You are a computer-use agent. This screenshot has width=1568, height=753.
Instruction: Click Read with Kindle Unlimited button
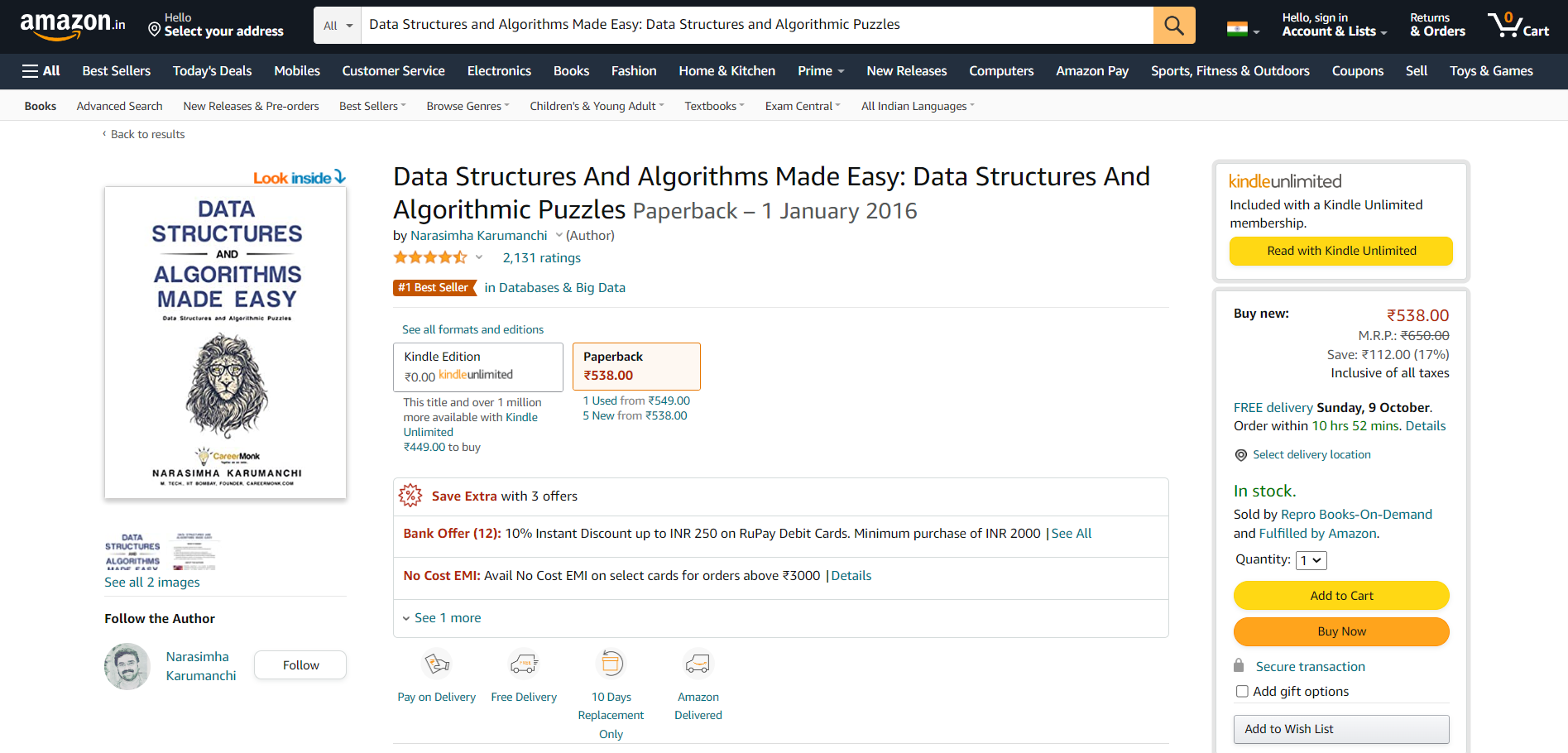click(x=1341, y=251)
